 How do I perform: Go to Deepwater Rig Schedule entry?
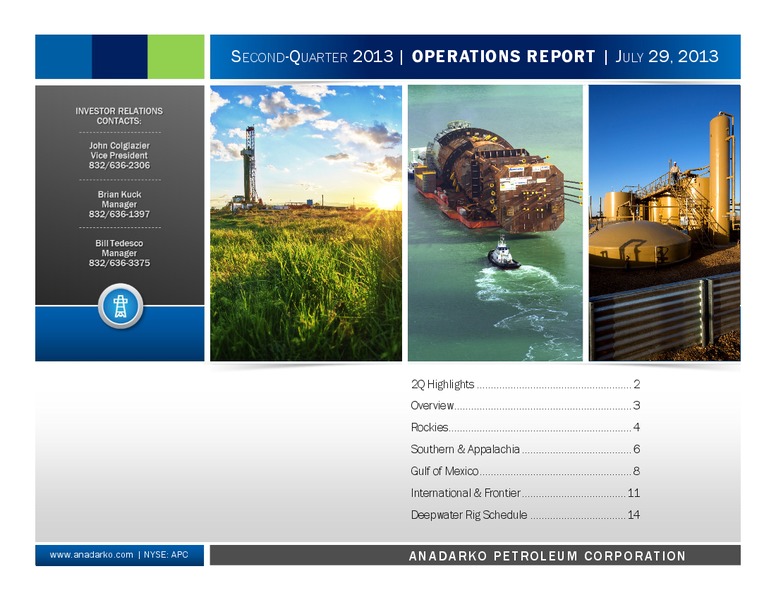point(525,515)
